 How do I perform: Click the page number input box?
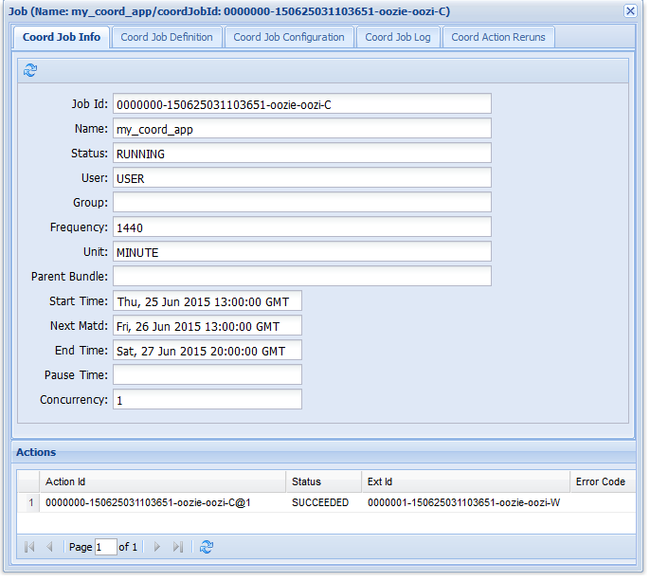[x=106, y=547]
